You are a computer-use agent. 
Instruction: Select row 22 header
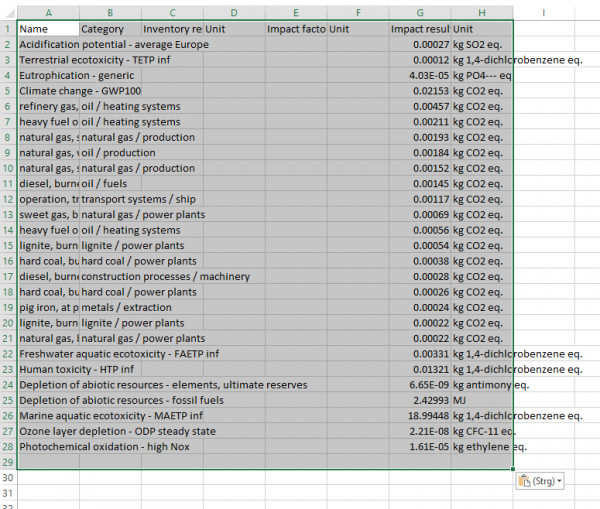point(8,354)
